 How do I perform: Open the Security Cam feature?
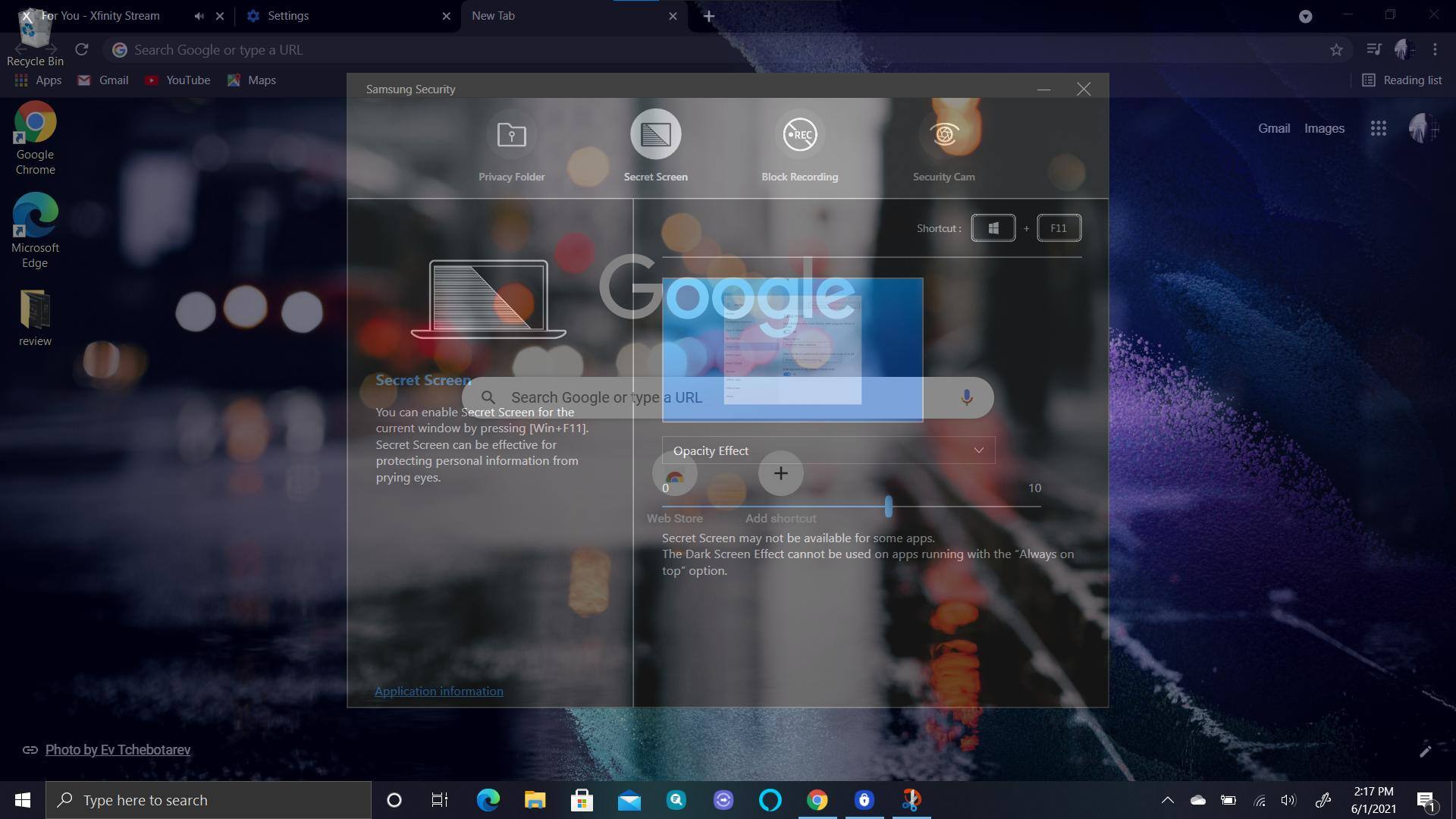coord(943,135)
